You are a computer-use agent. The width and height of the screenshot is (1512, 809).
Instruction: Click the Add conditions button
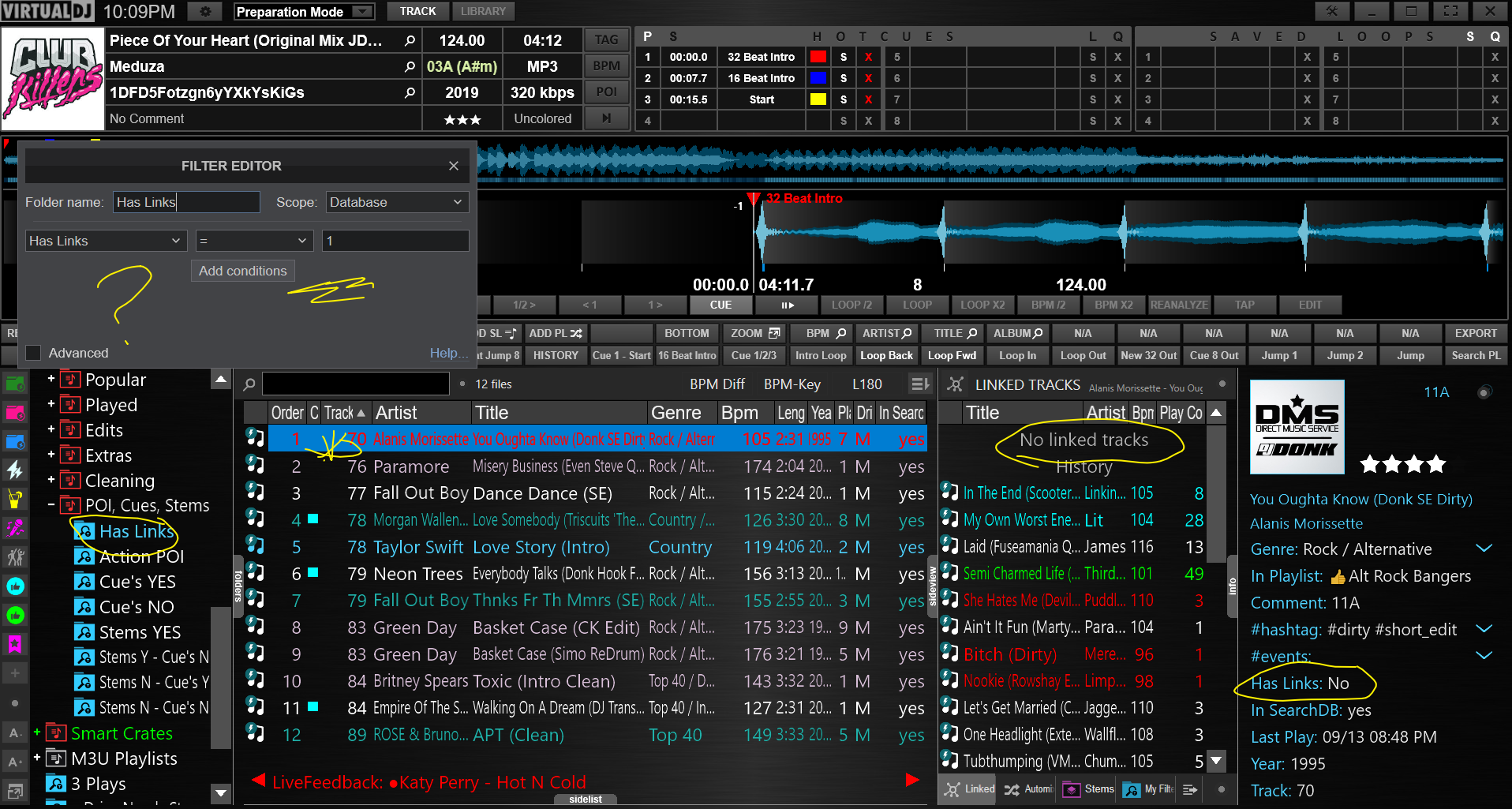pos(242,271)
